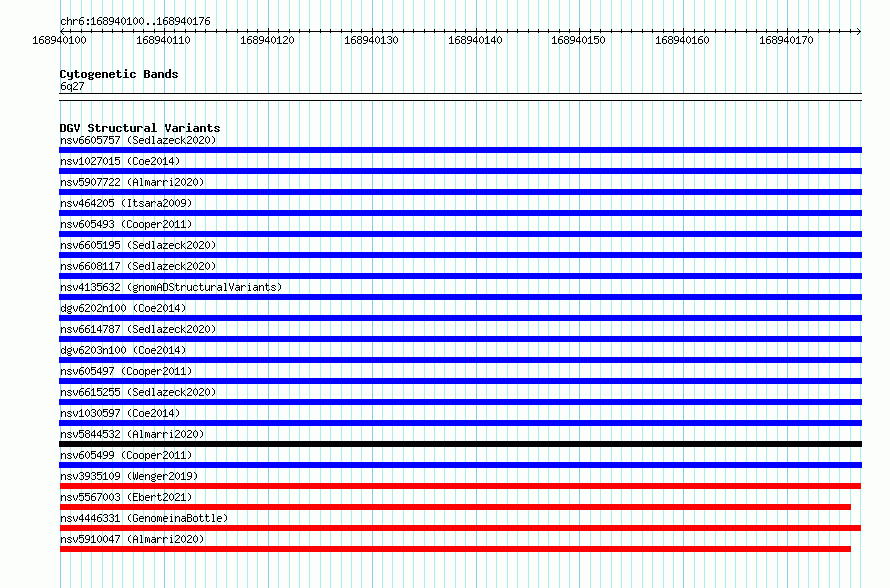
Task: Click ruler position 168940110
Action: point(163,40)
